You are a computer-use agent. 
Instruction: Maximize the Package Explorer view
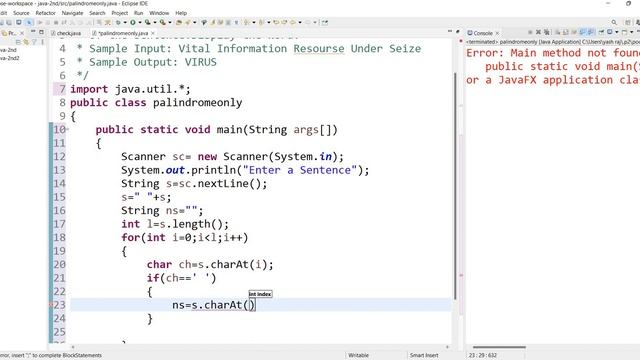pos(41,32)
